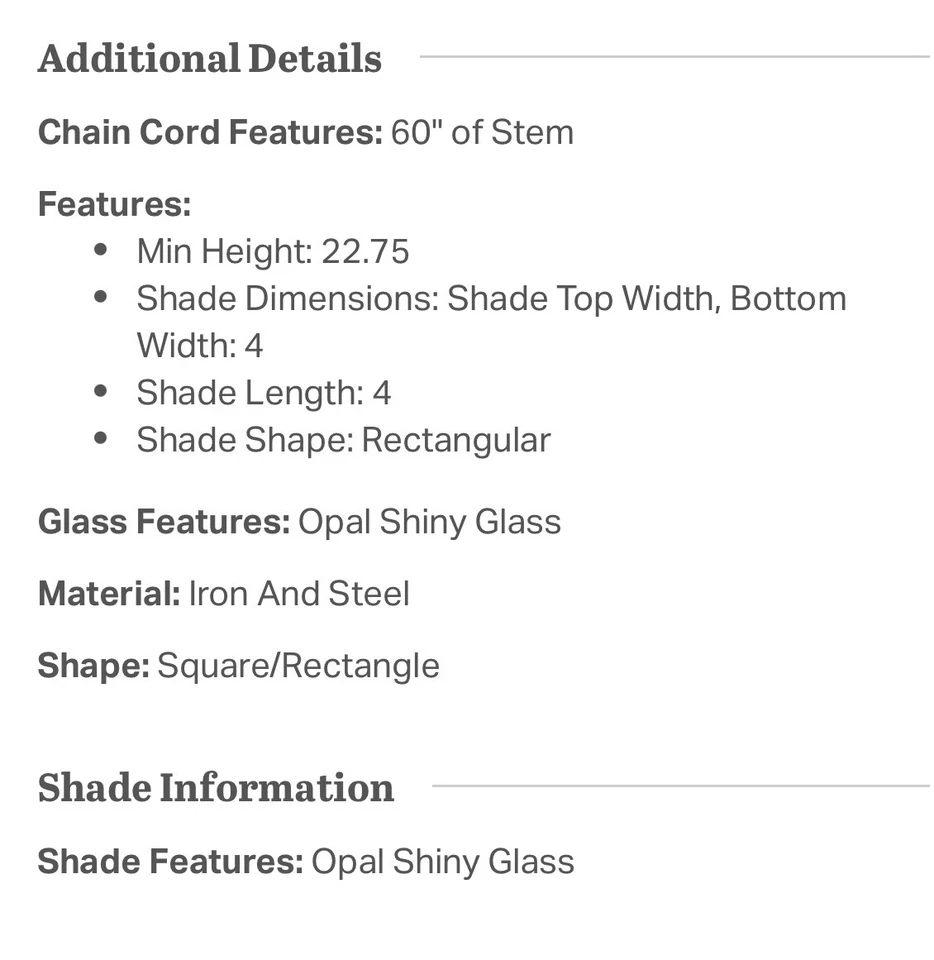Select the Chain Cord Features label
Screen dimensions: 934x960
tap(211, 132)
